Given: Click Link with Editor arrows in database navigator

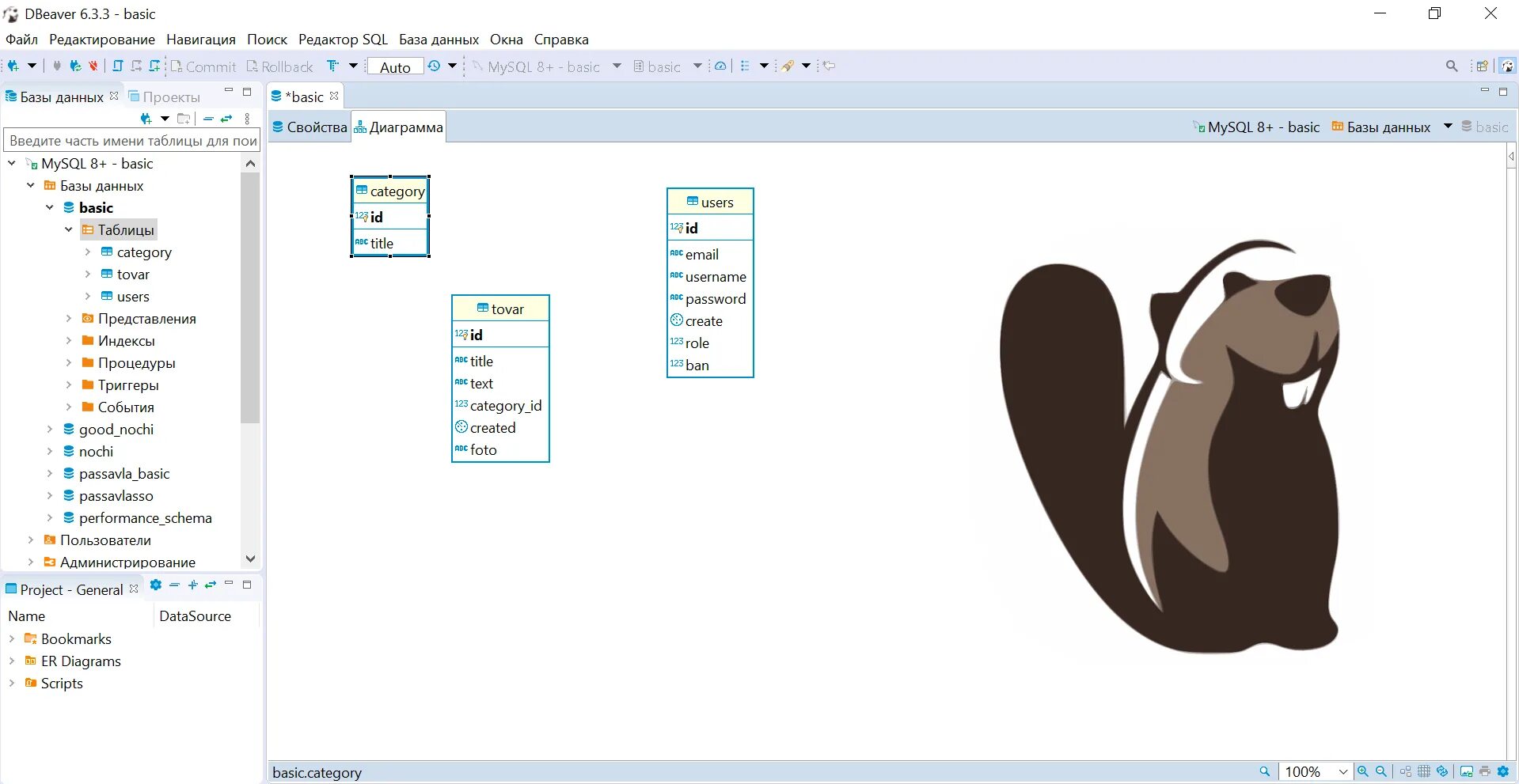Looking at the screenshot, I should point(226,119).
